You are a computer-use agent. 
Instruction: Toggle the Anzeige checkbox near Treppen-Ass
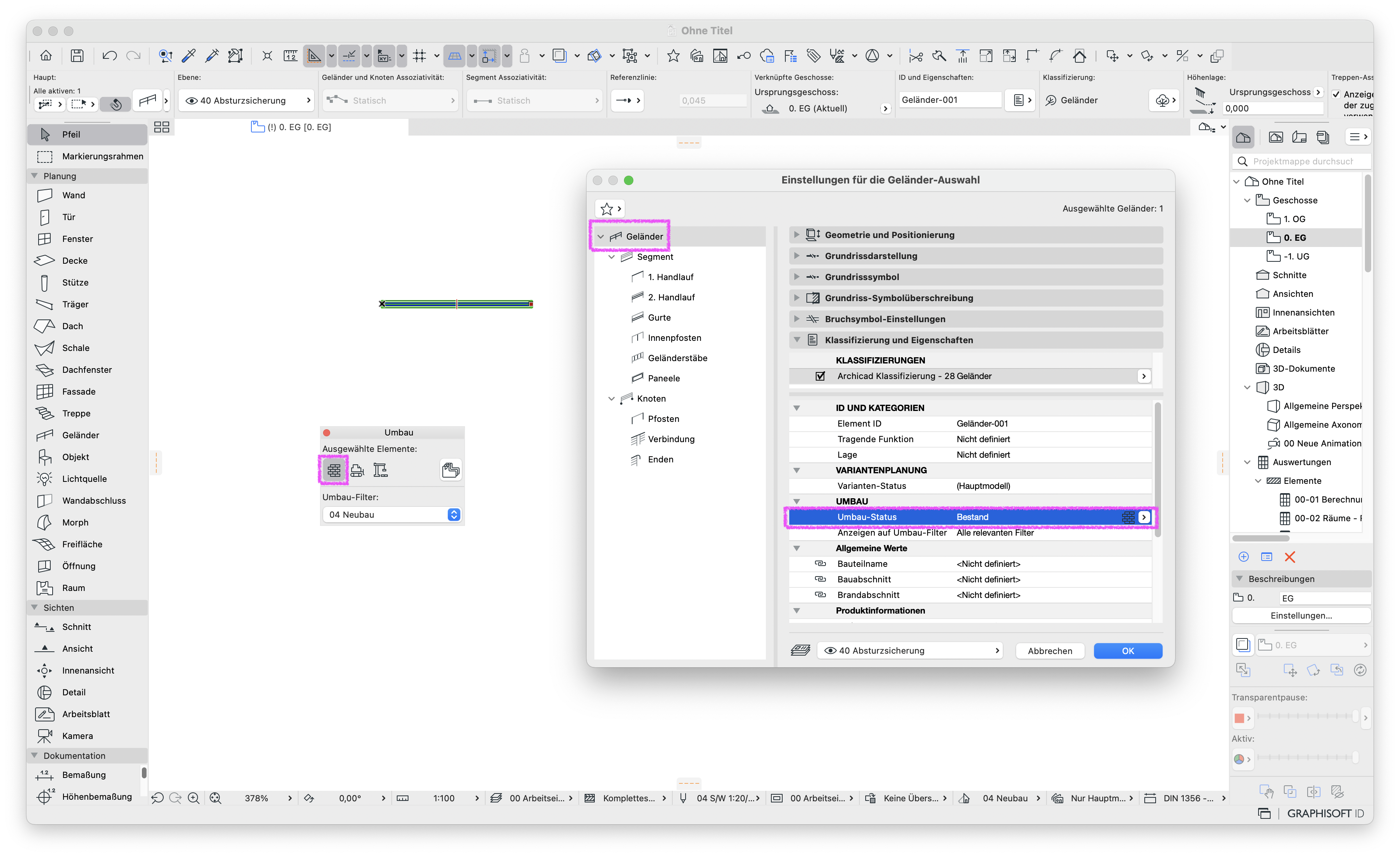point(1336,94)
